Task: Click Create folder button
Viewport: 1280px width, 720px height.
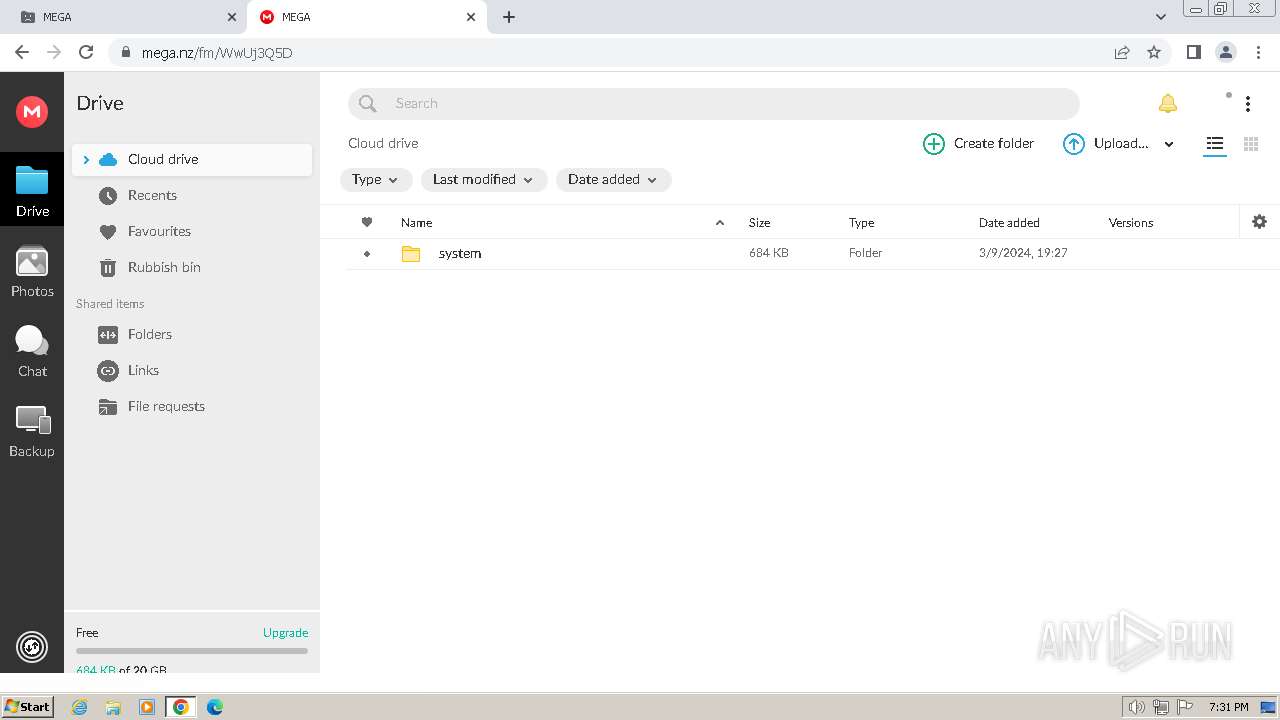Action: (978, 143)
